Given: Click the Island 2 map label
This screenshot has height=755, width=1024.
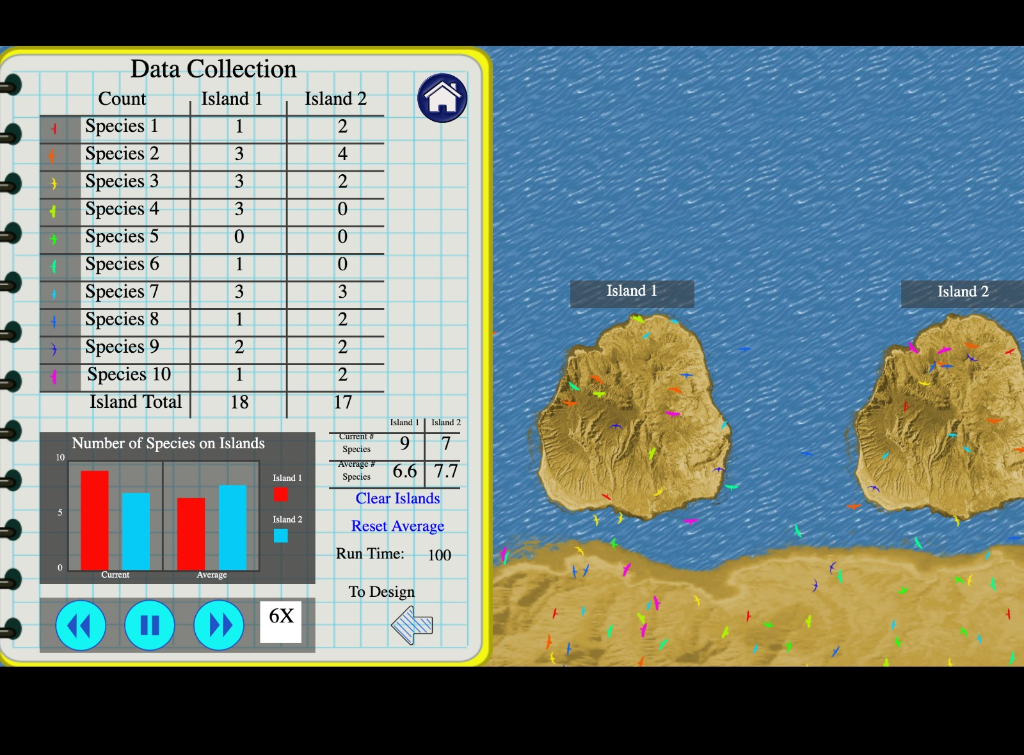Looking at the screenshot, I should click(x=961, y=291).
